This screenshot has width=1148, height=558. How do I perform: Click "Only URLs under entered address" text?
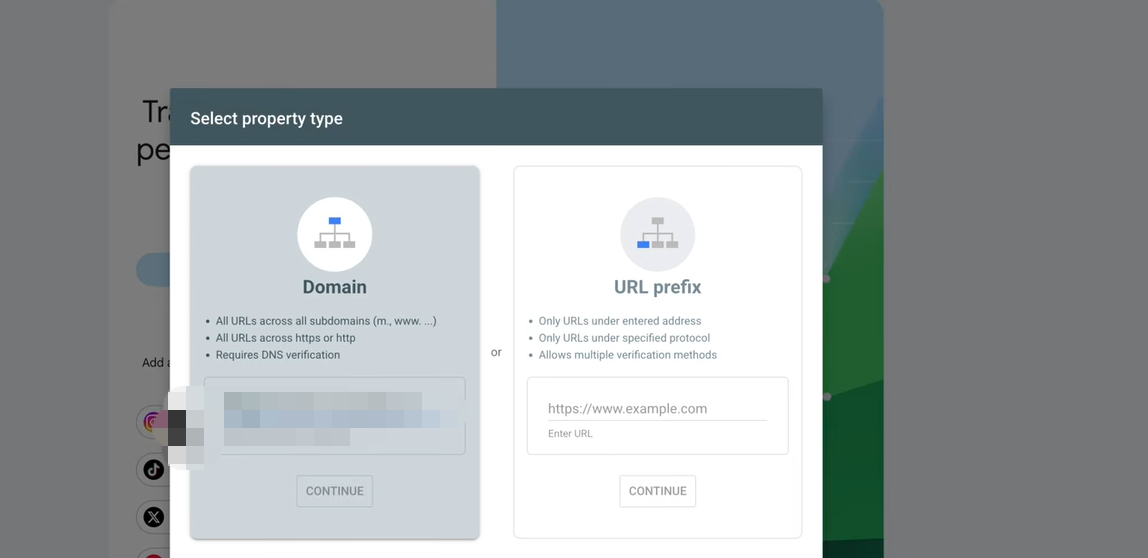(620, 321)
